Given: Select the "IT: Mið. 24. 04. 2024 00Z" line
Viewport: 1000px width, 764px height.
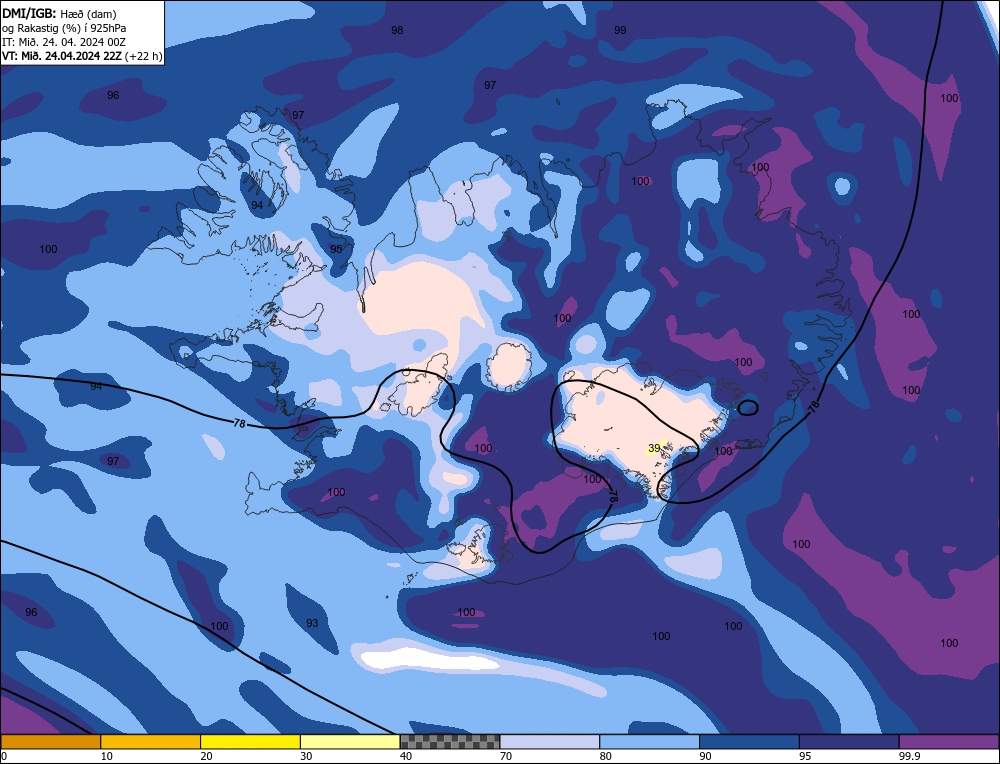Looking at the screenshot, I should (64, 42).
